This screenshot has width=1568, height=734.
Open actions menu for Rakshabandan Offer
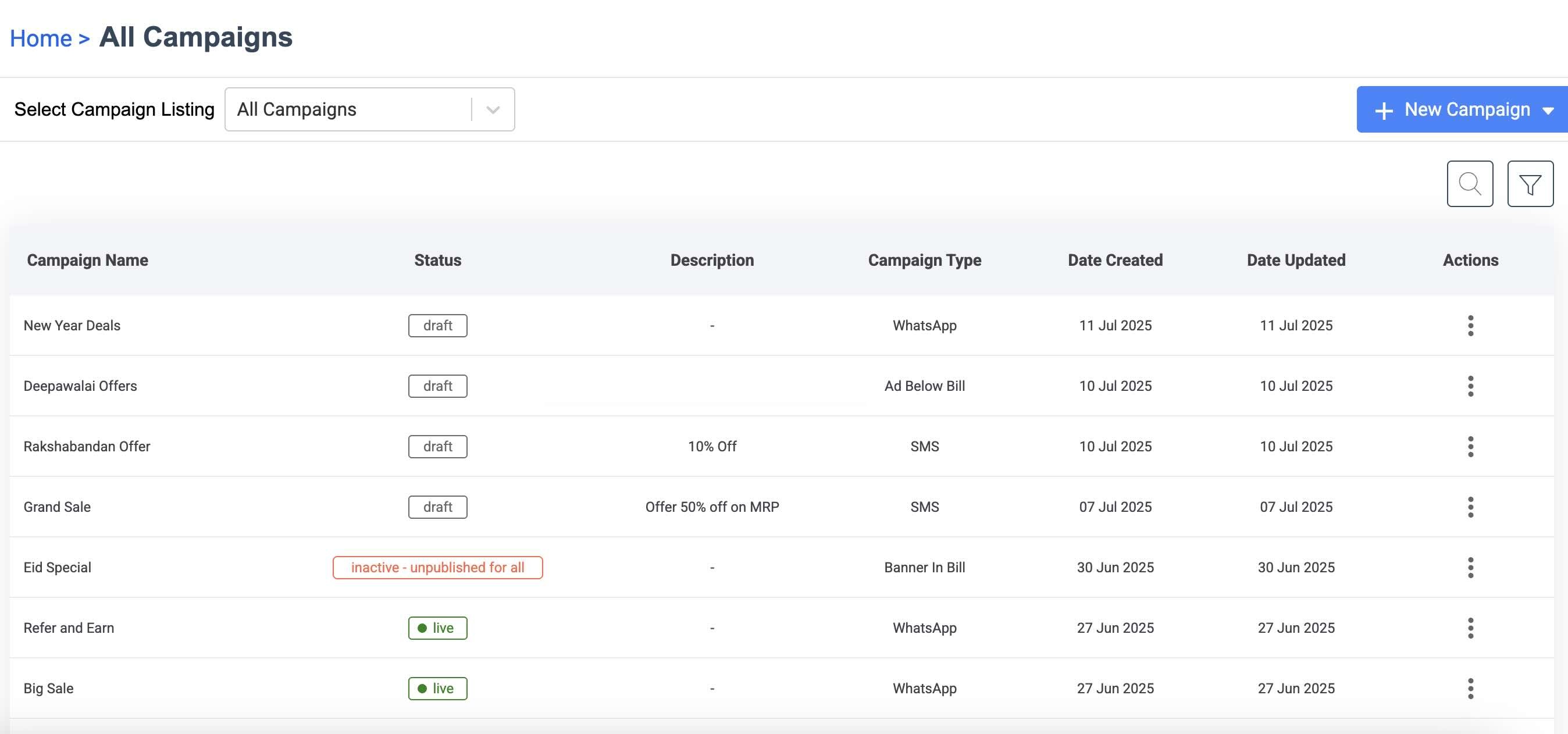pyautogui.click(x=1470, y=446)
